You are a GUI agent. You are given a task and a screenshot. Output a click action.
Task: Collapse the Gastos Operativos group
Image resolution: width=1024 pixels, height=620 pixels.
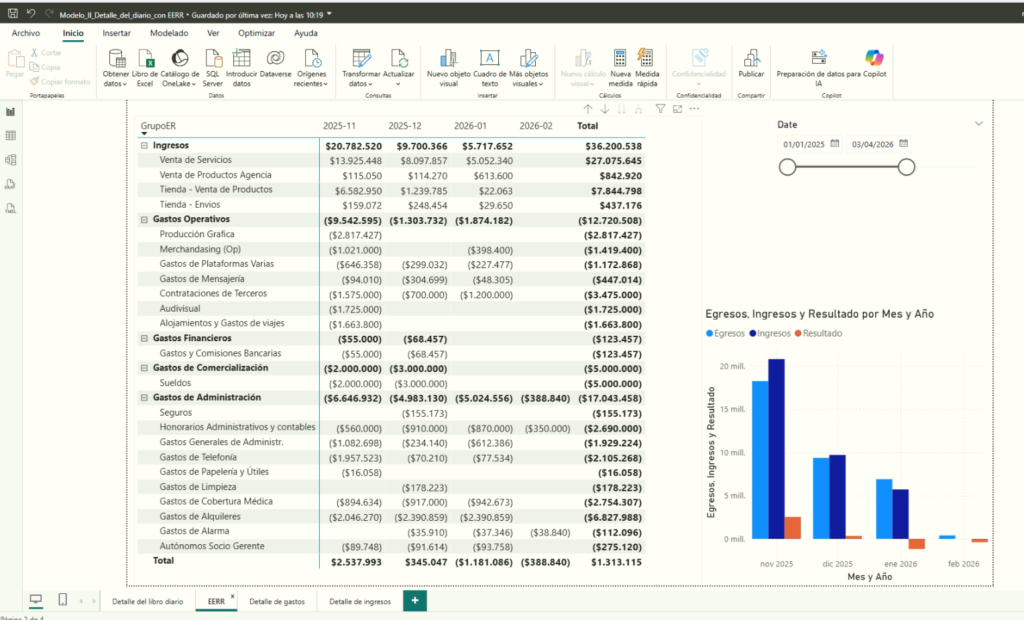(145, 219)
